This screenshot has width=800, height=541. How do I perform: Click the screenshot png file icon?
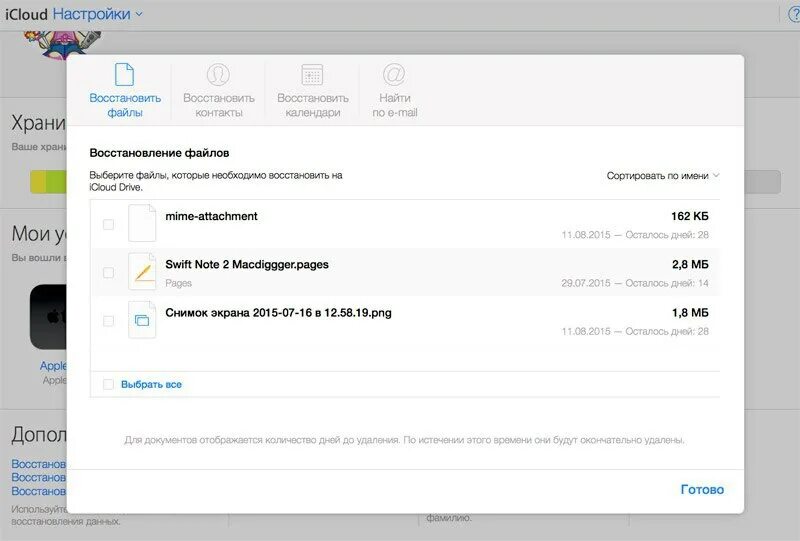click(142, 319)
